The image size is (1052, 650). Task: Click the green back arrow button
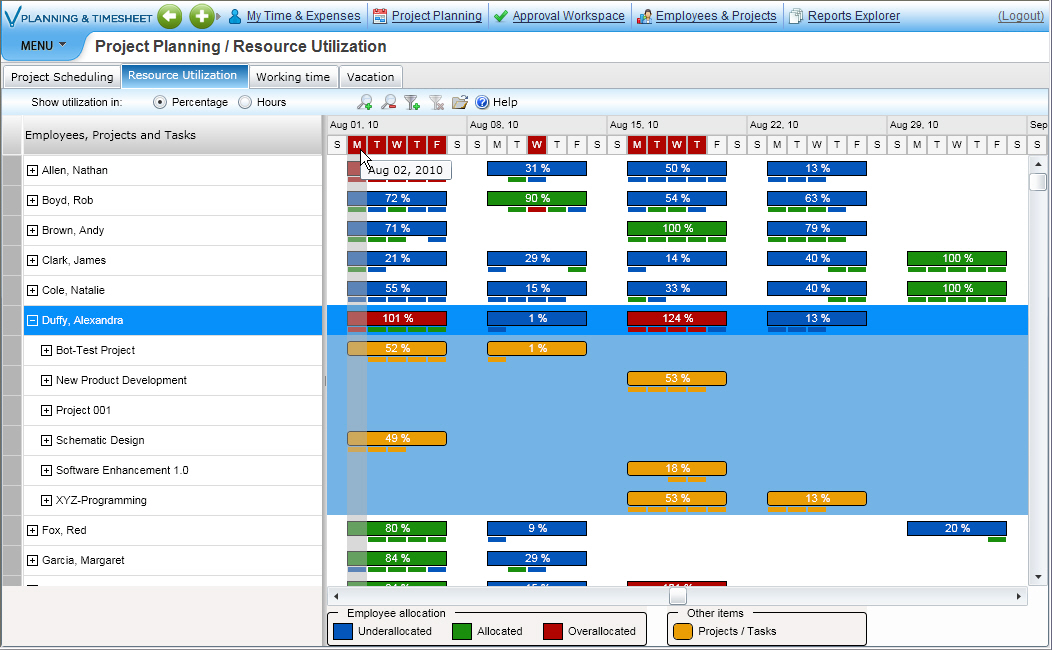(x=170, y=16)
